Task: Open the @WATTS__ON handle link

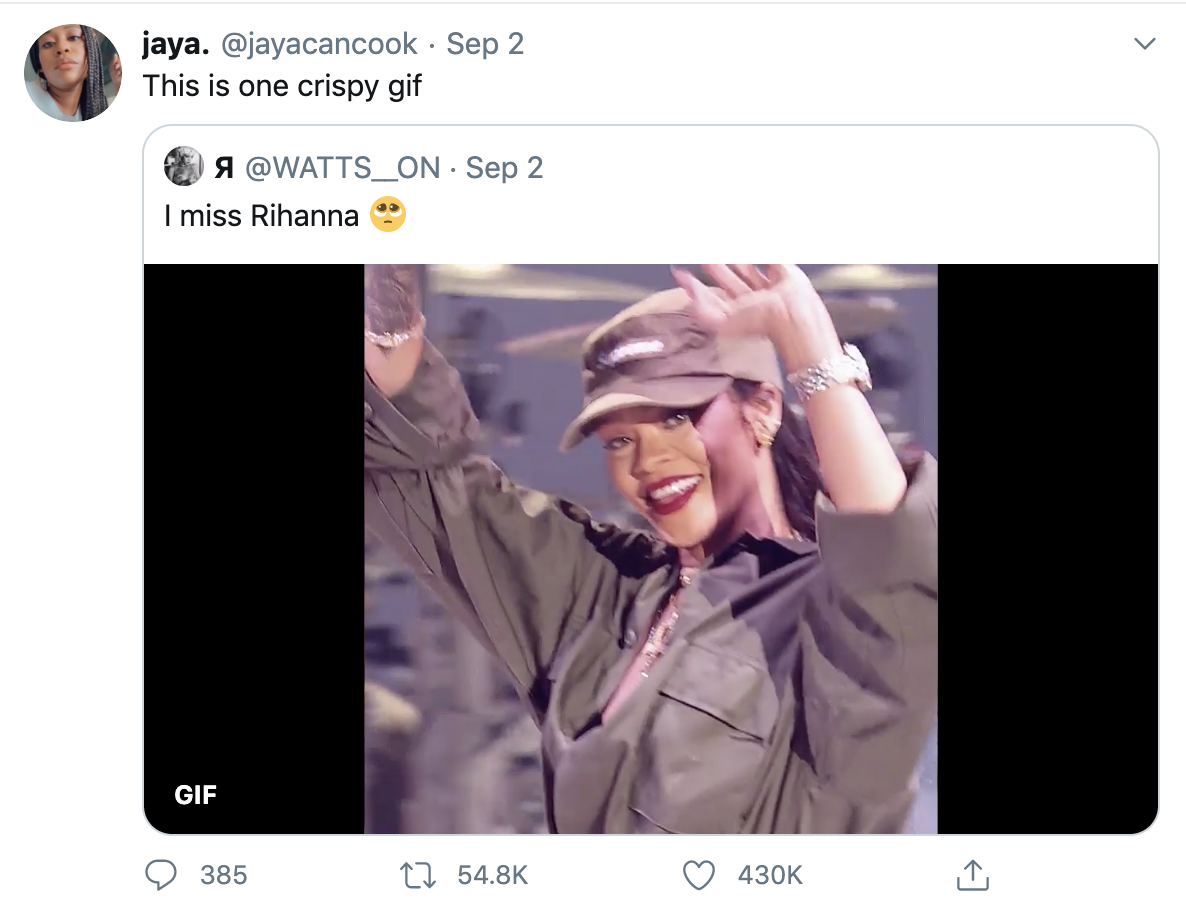Action: click(x=342, y=167)
